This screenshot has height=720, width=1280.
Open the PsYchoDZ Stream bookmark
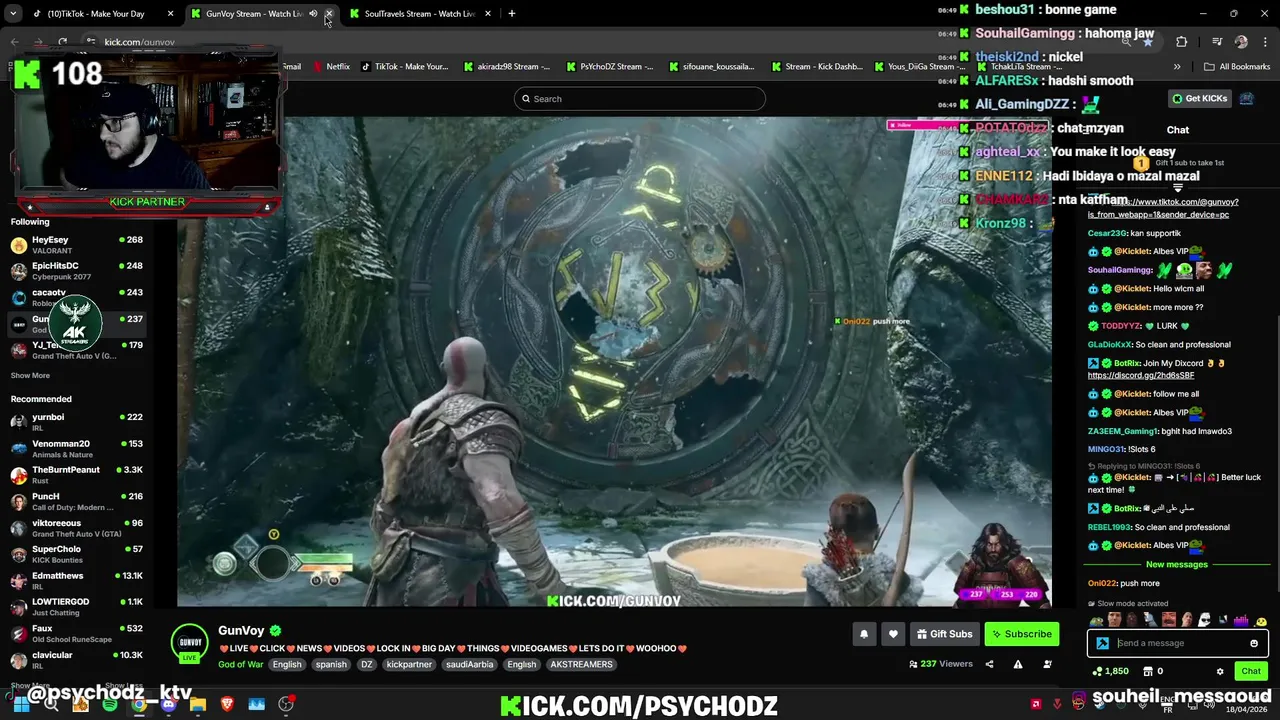[610, 67]
